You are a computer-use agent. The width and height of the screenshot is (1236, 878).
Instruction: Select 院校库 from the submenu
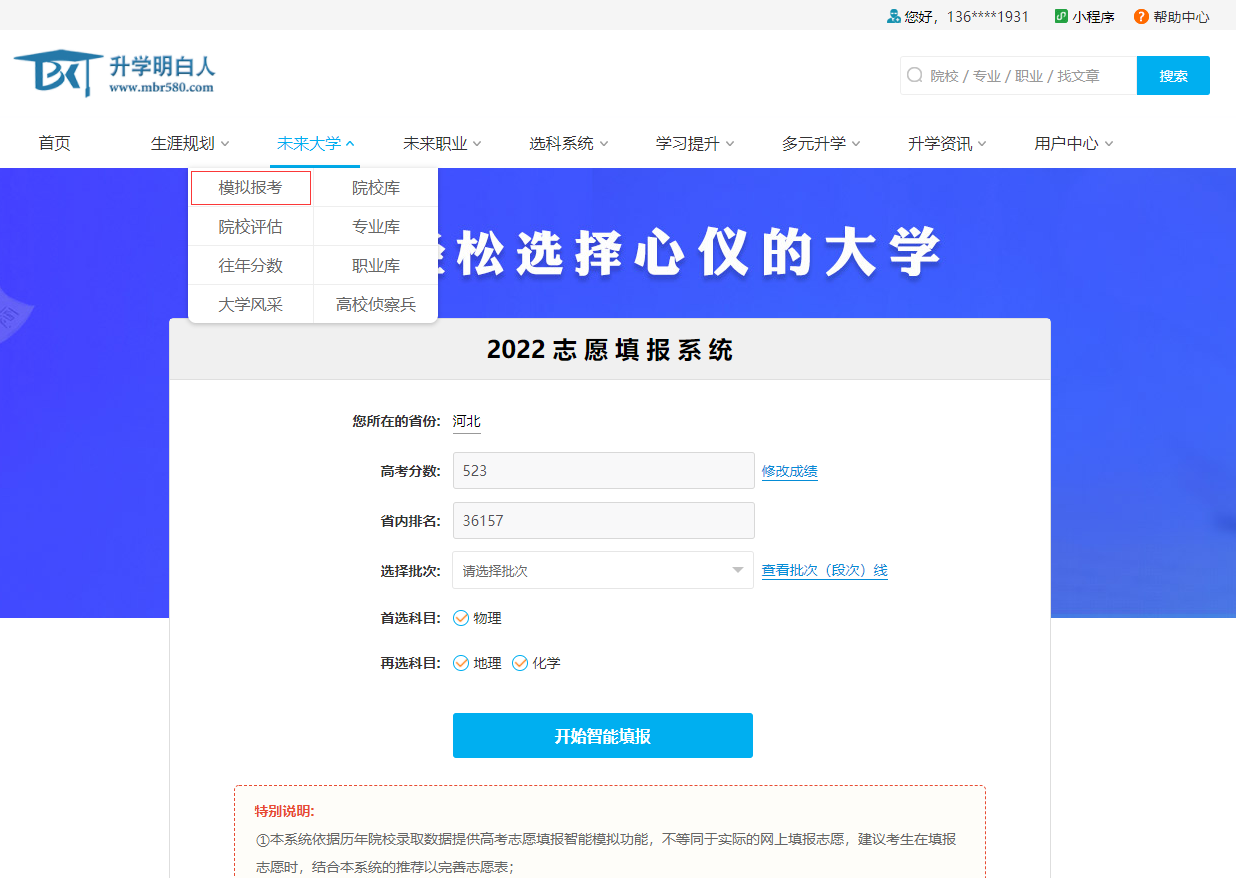click(x=376, y=187)
